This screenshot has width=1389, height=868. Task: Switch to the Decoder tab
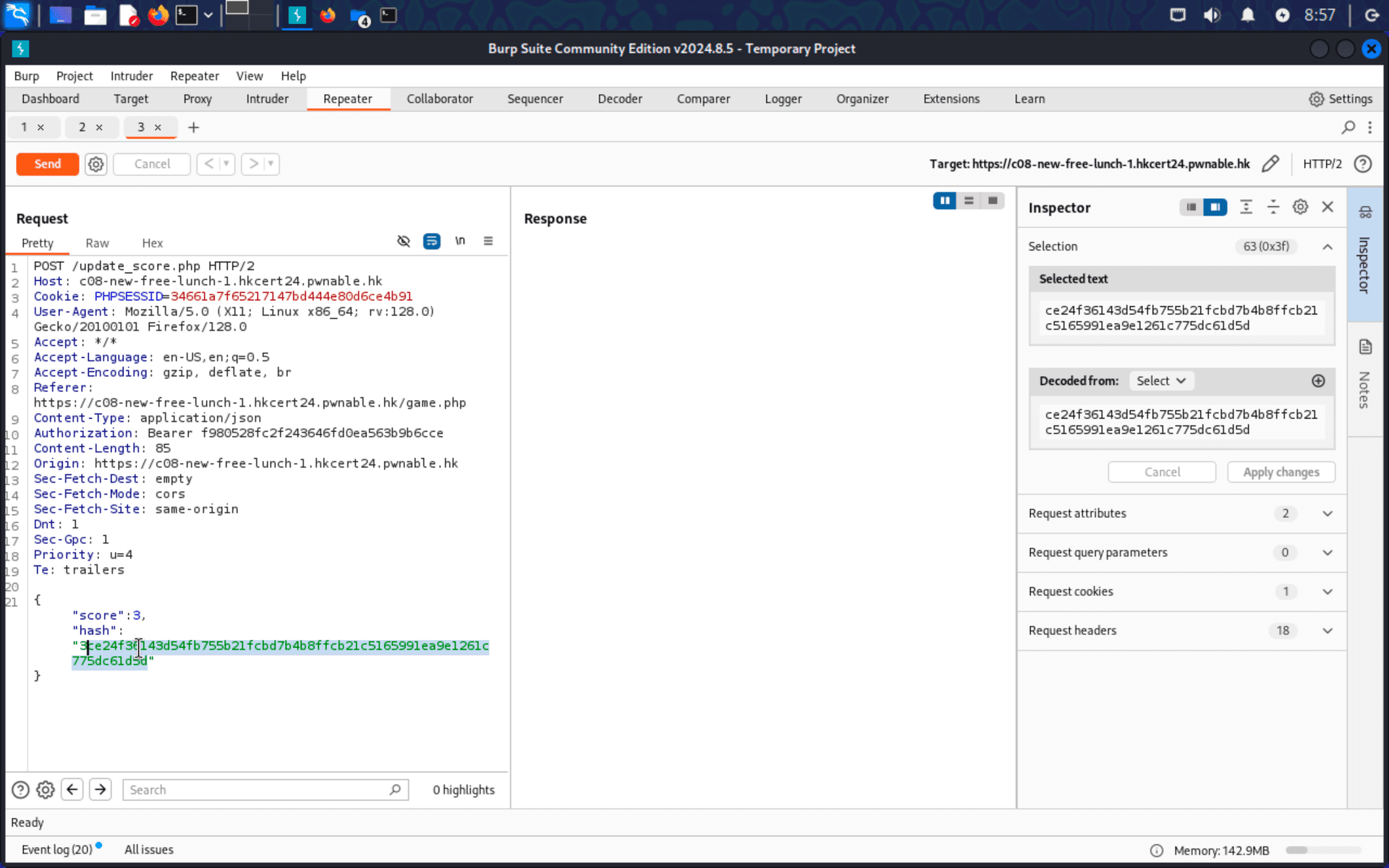(x=619, y=99)
